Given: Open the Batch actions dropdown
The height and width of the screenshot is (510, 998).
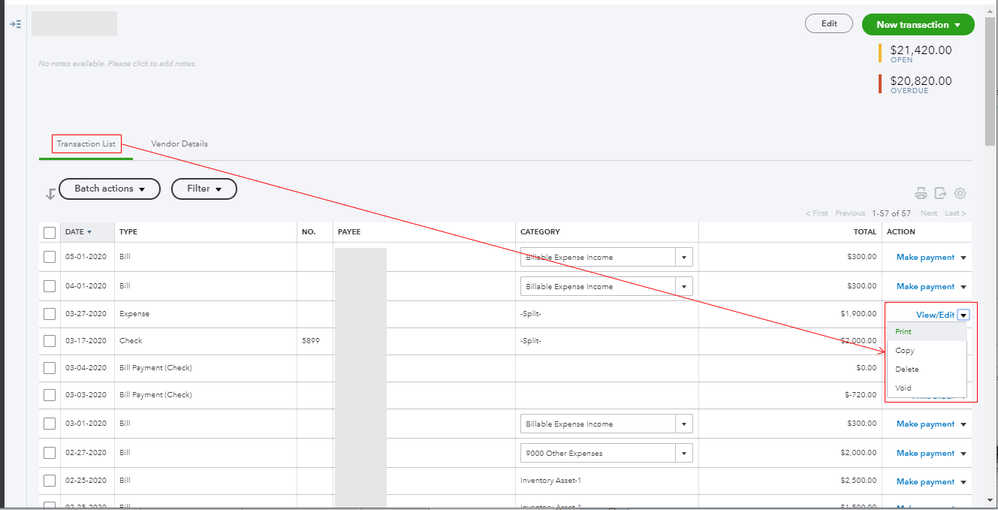Looking at the screenshot, I should click(110, 188).
